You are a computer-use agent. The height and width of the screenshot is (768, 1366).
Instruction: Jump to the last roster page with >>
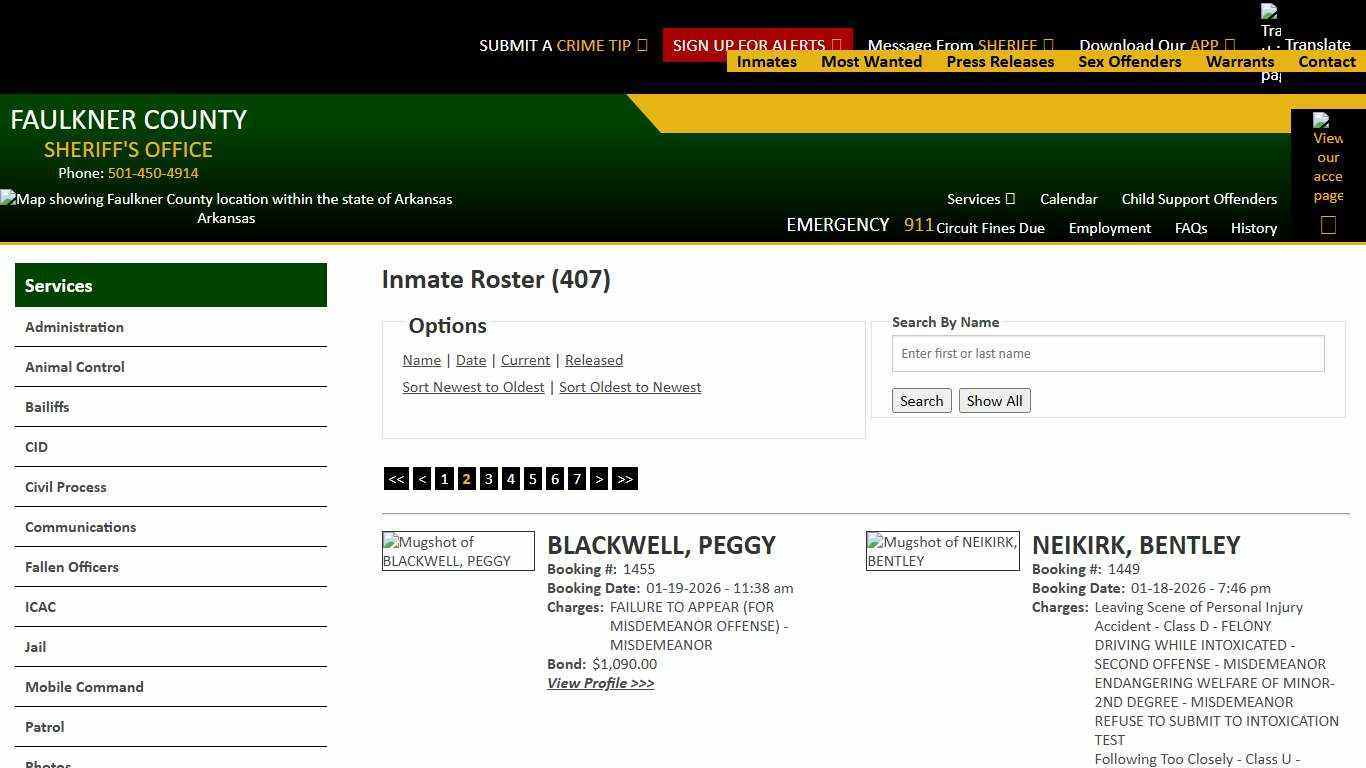625,479
